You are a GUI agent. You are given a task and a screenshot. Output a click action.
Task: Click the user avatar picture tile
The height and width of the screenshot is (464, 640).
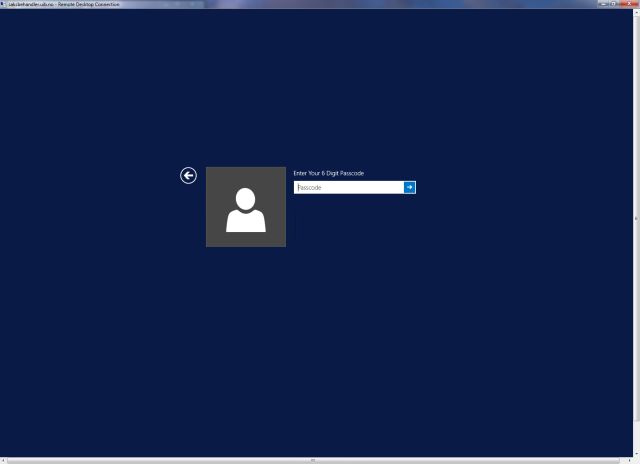point(246,207)
